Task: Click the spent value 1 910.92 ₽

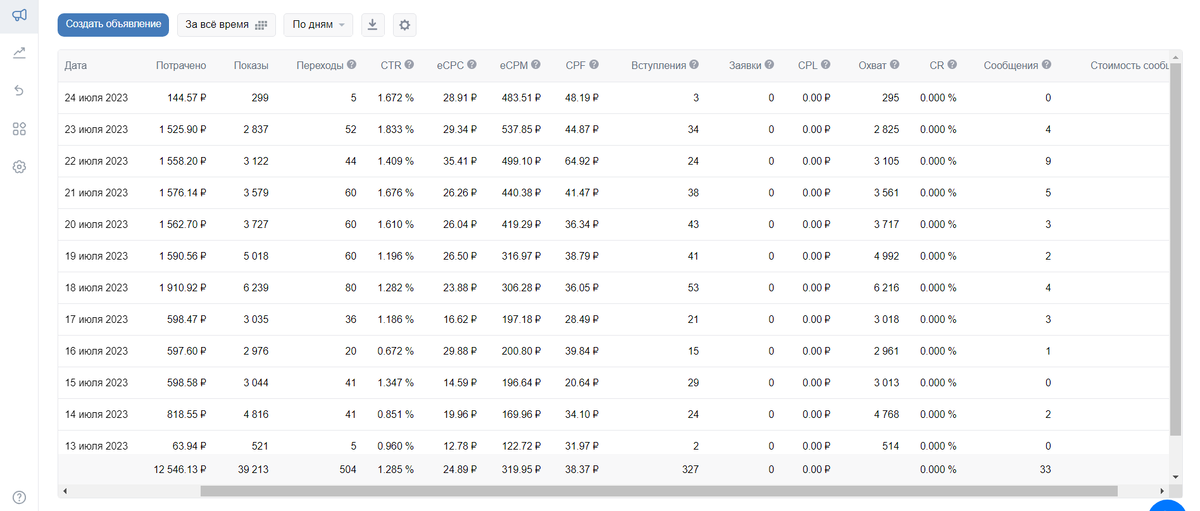Action: pos(183,288)
